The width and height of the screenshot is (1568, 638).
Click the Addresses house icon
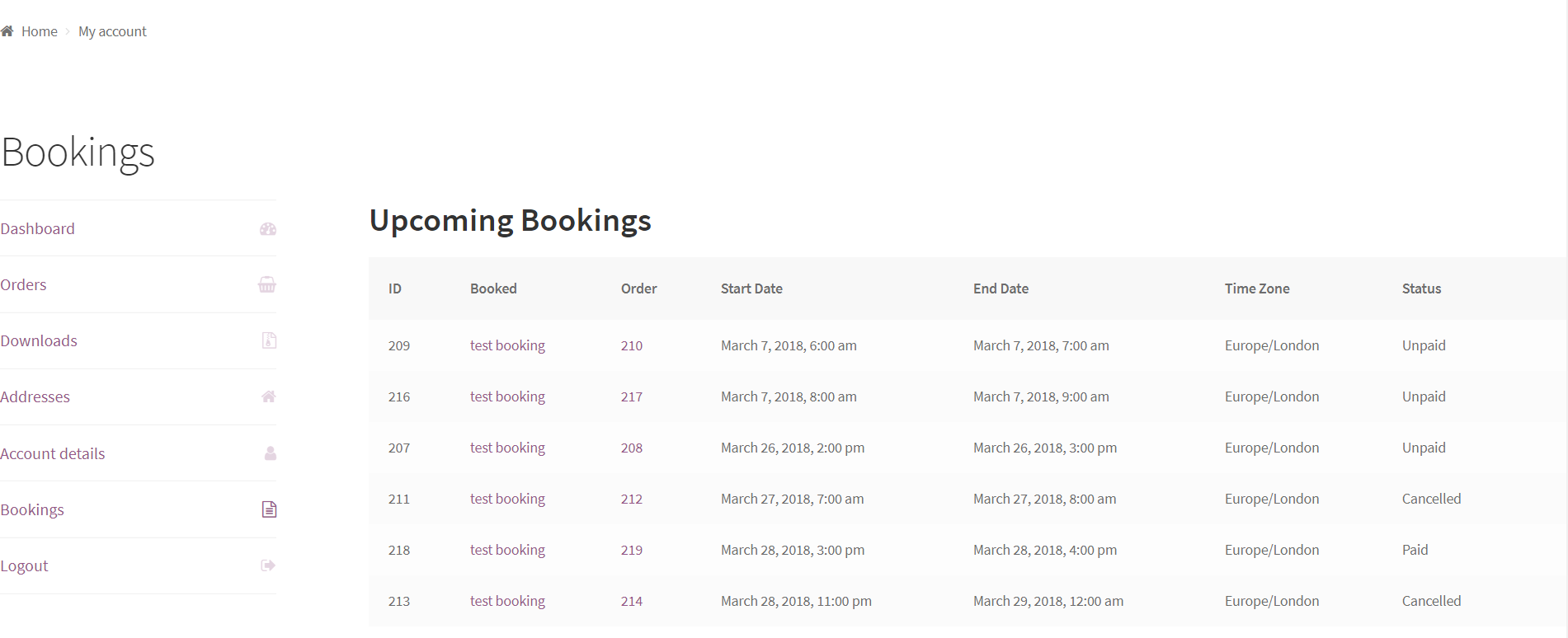[x=268, y=396]
